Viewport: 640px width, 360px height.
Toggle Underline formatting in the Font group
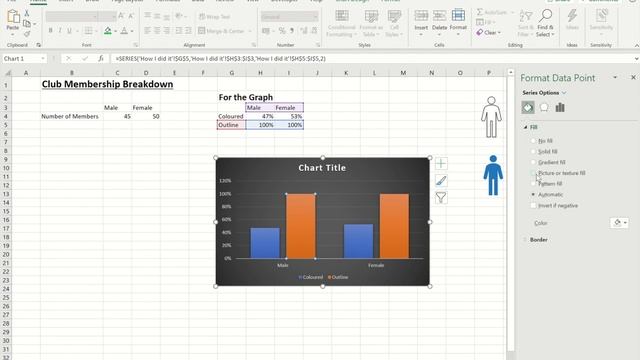tap(69, 31)
